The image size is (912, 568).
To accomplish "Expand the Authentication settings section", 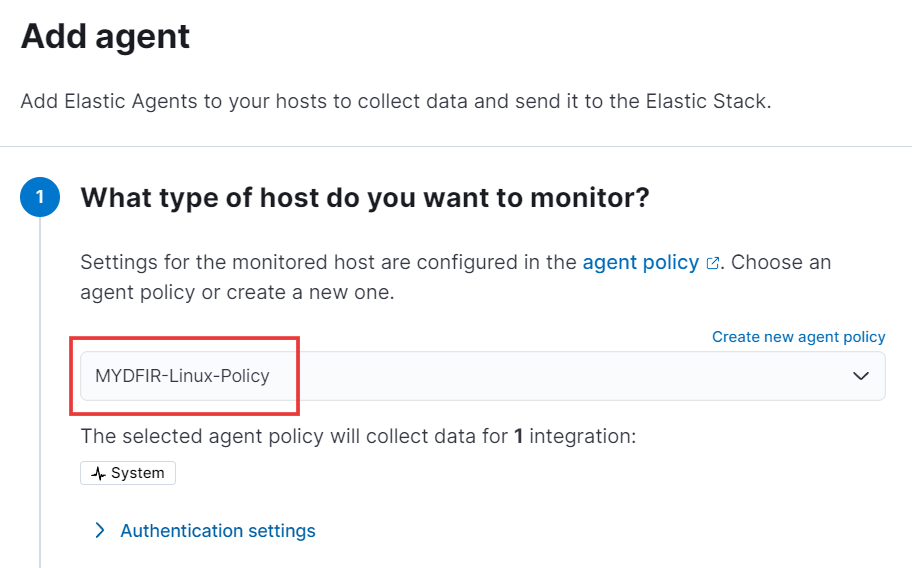I will [218, 530].
